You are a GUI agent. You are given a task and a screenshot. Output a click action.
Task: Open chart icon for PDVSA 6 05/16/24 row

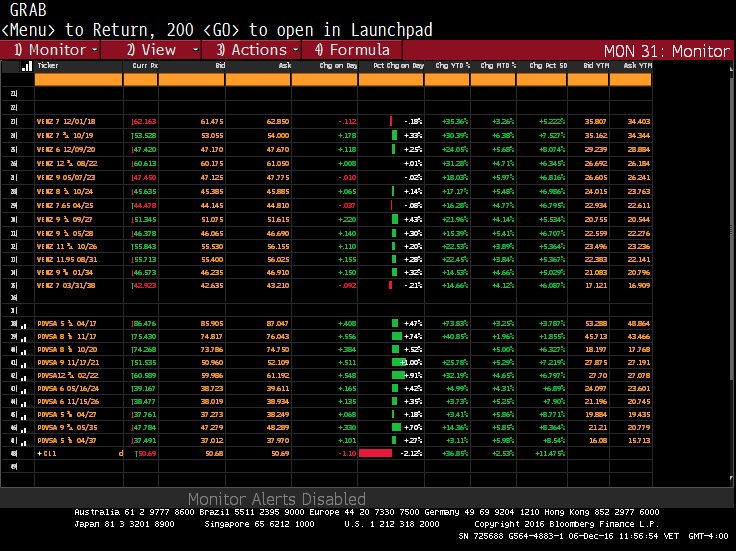click(x=24, y=390)
